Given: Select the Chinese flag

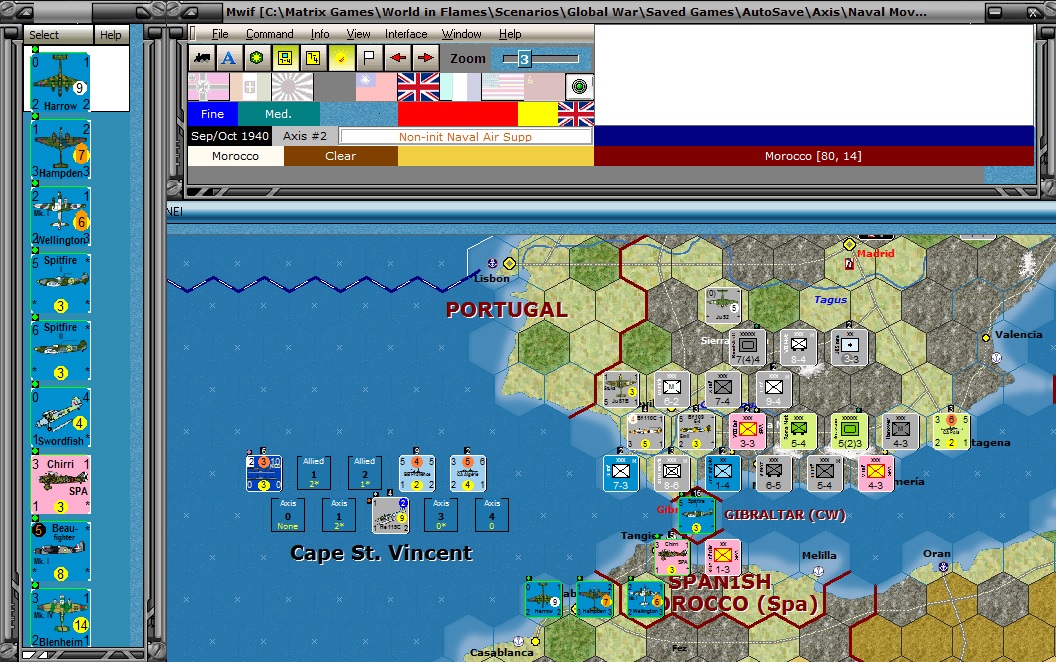Looking at the screenshot, I should point(376,87).
